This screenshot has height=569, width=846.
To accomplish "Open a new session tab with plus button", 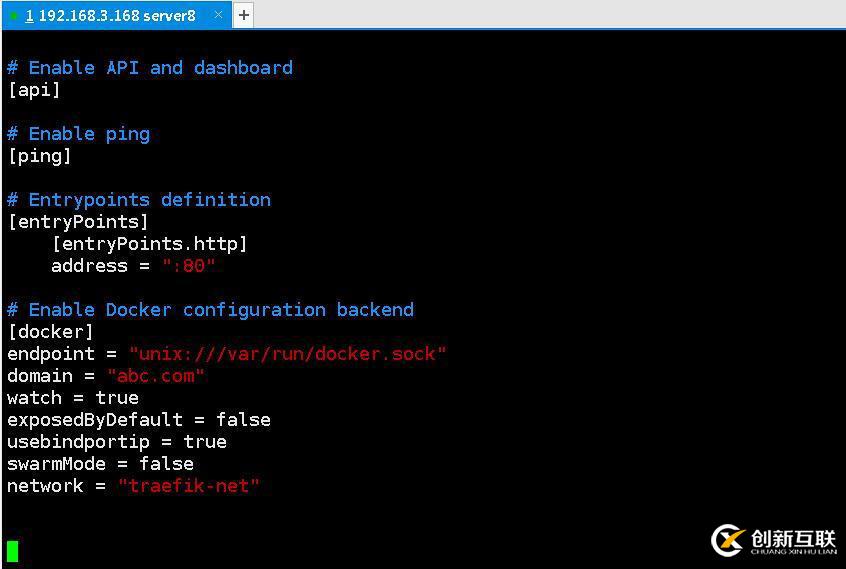I will [244, 15].
